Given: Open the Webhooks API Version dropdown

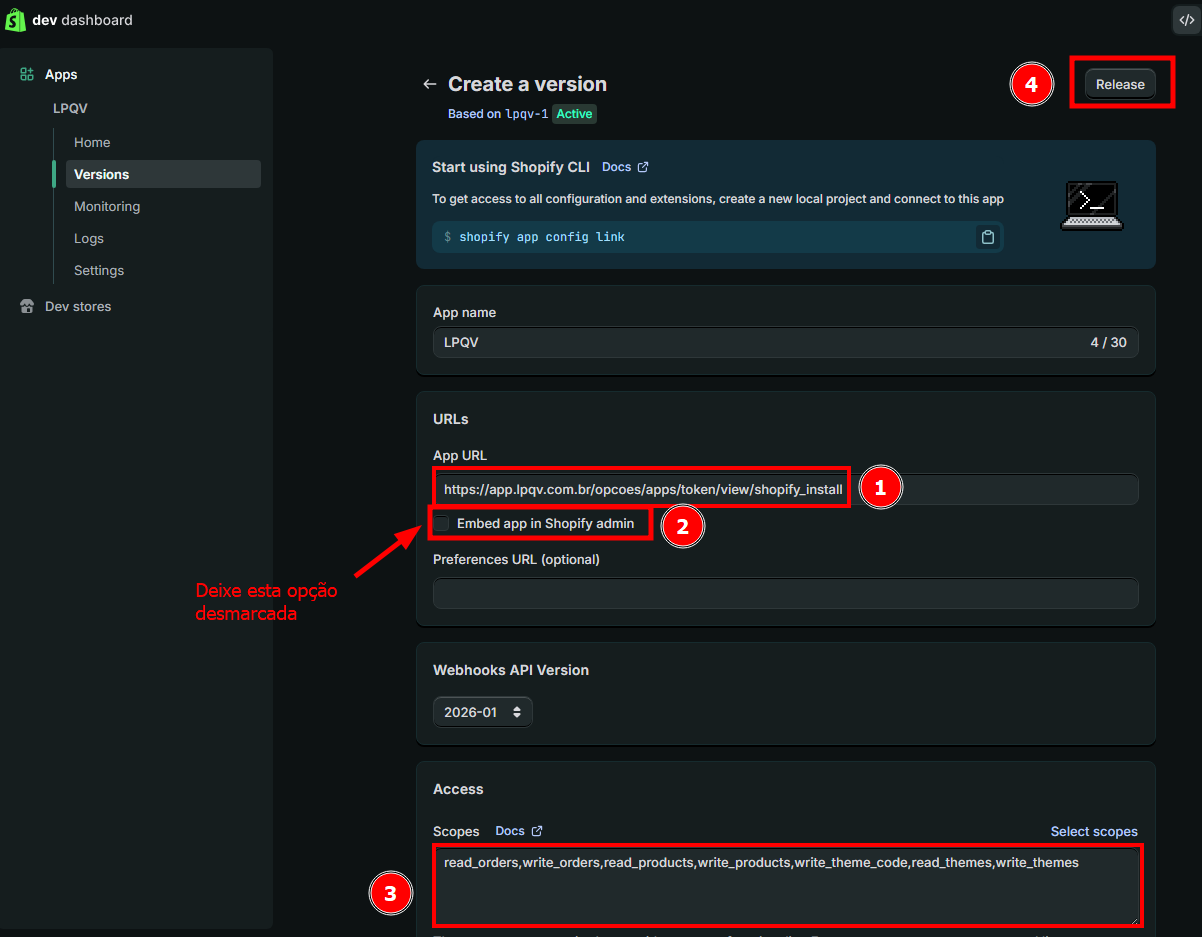Looking at the screenshot, I should click(x=483, y=712).
